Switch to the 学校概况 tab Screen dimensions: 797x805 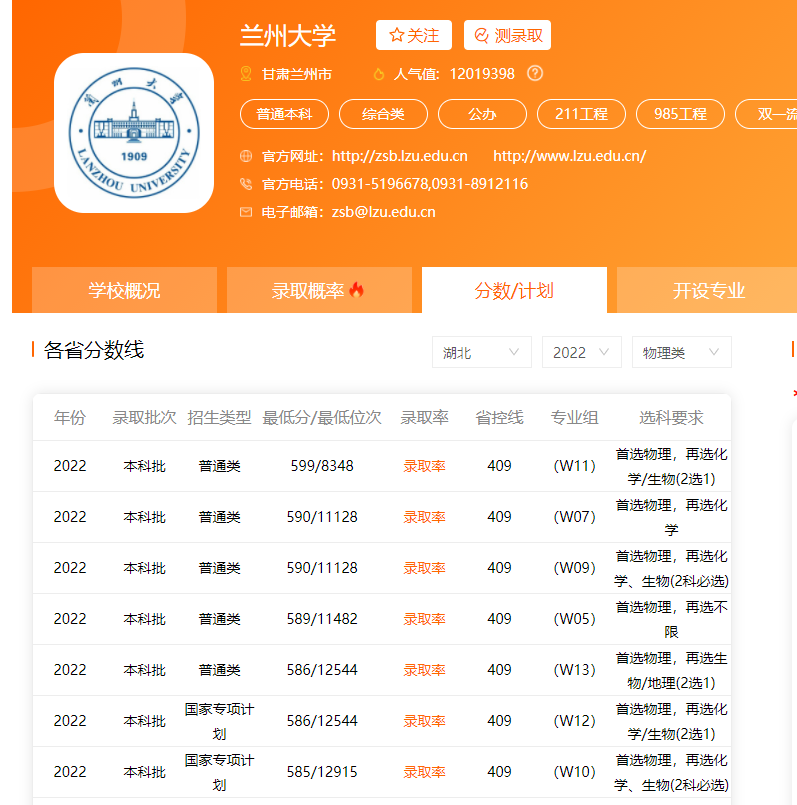tap(124, 290)
